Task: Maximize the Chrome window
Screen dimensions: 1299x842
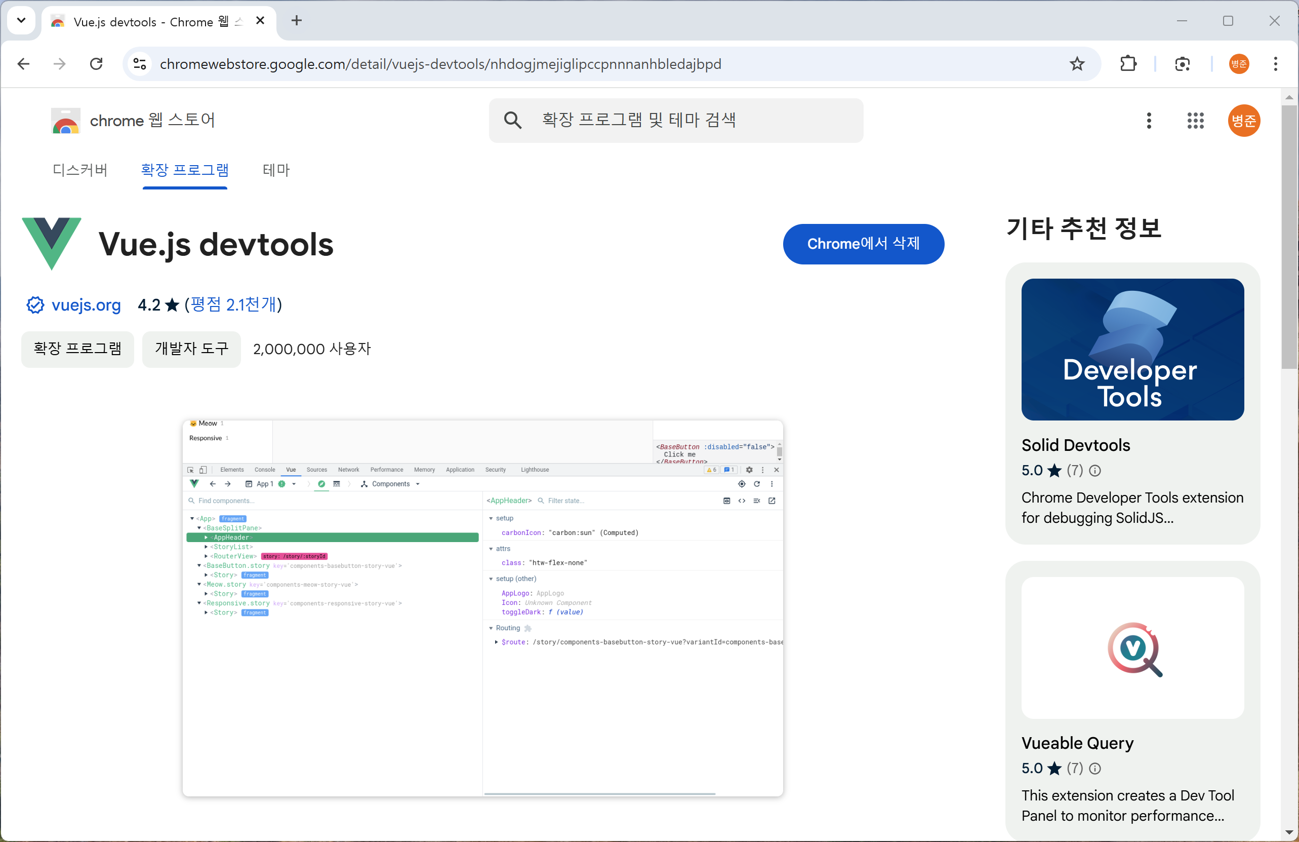Action: pyautogui.click(x=1228, y=21)
